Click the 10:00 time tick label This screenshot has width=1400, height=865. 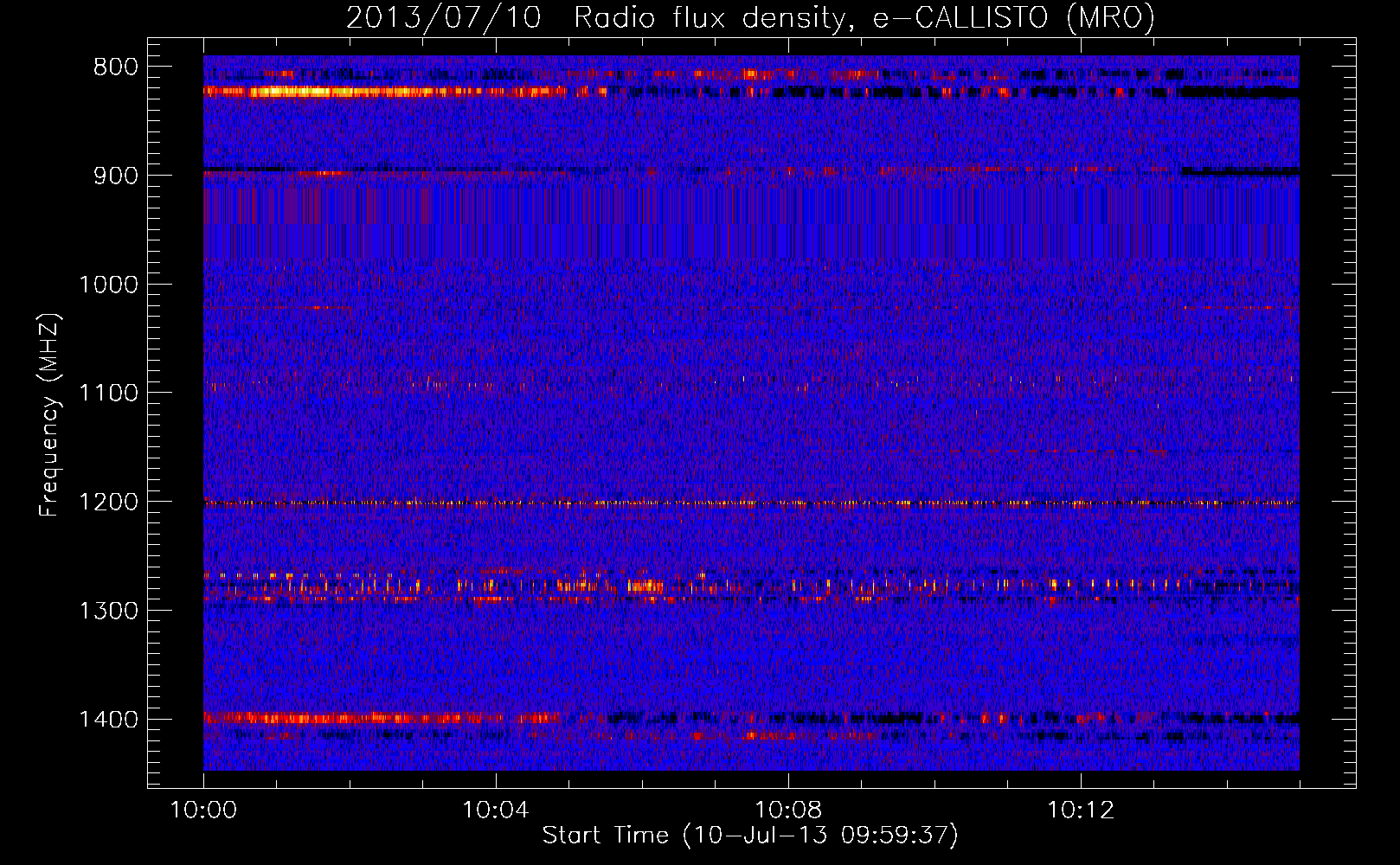203,811
